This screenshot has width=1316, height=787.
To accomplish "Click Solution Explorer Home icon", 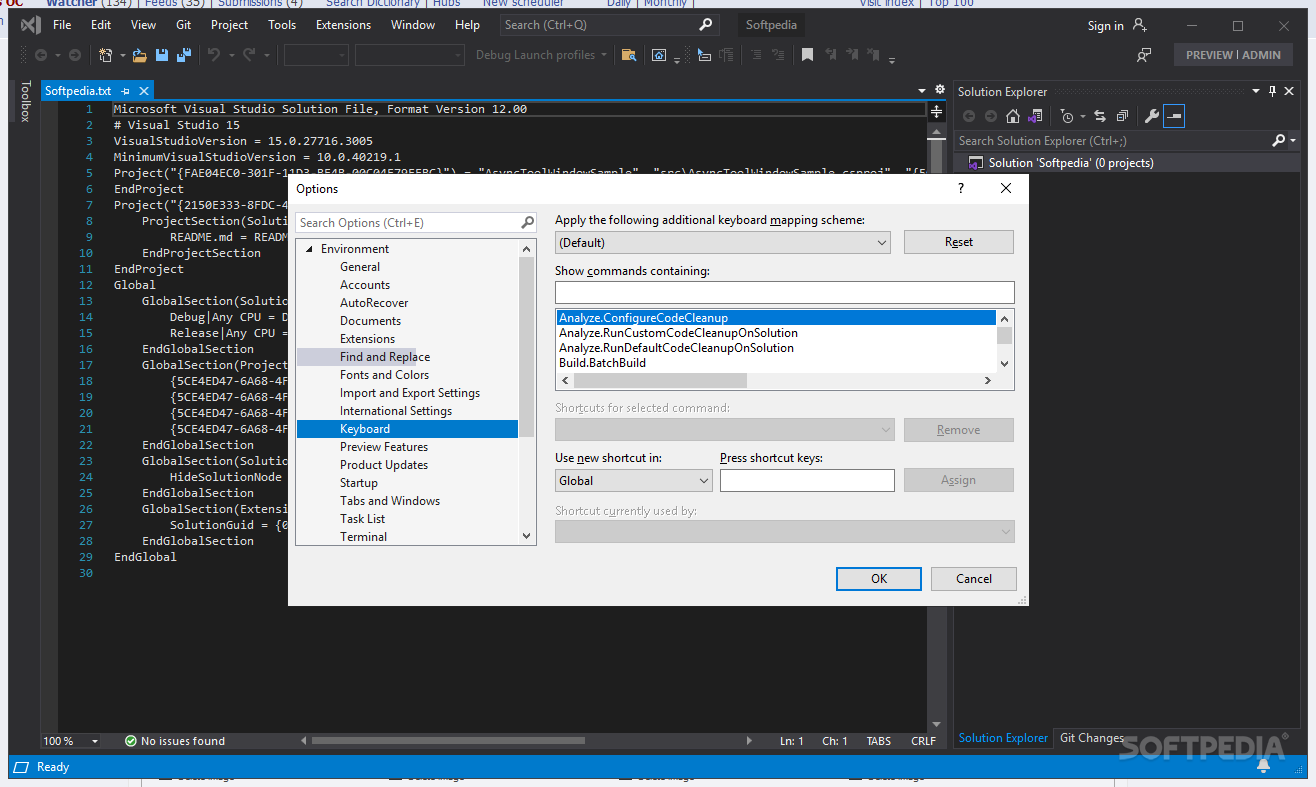I will coord(1013,116).
